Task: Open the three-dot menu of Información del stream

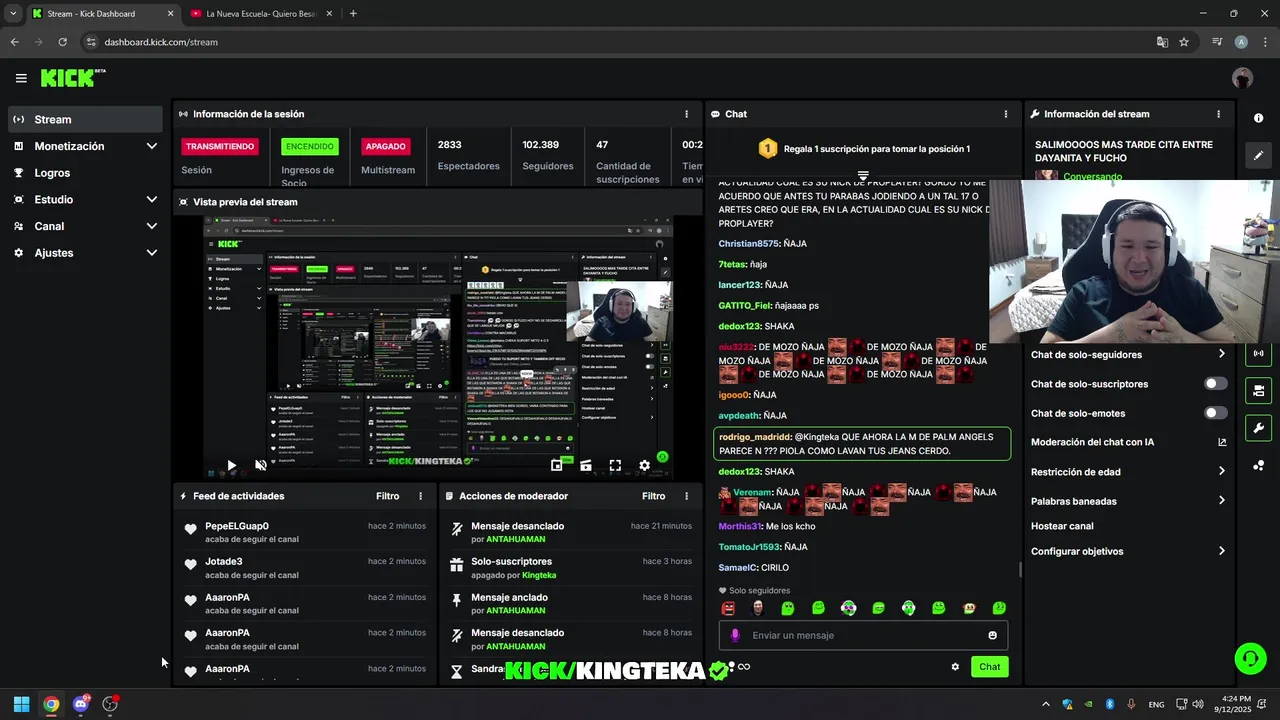Action: pyautogui.click(x=1218, y=114)
